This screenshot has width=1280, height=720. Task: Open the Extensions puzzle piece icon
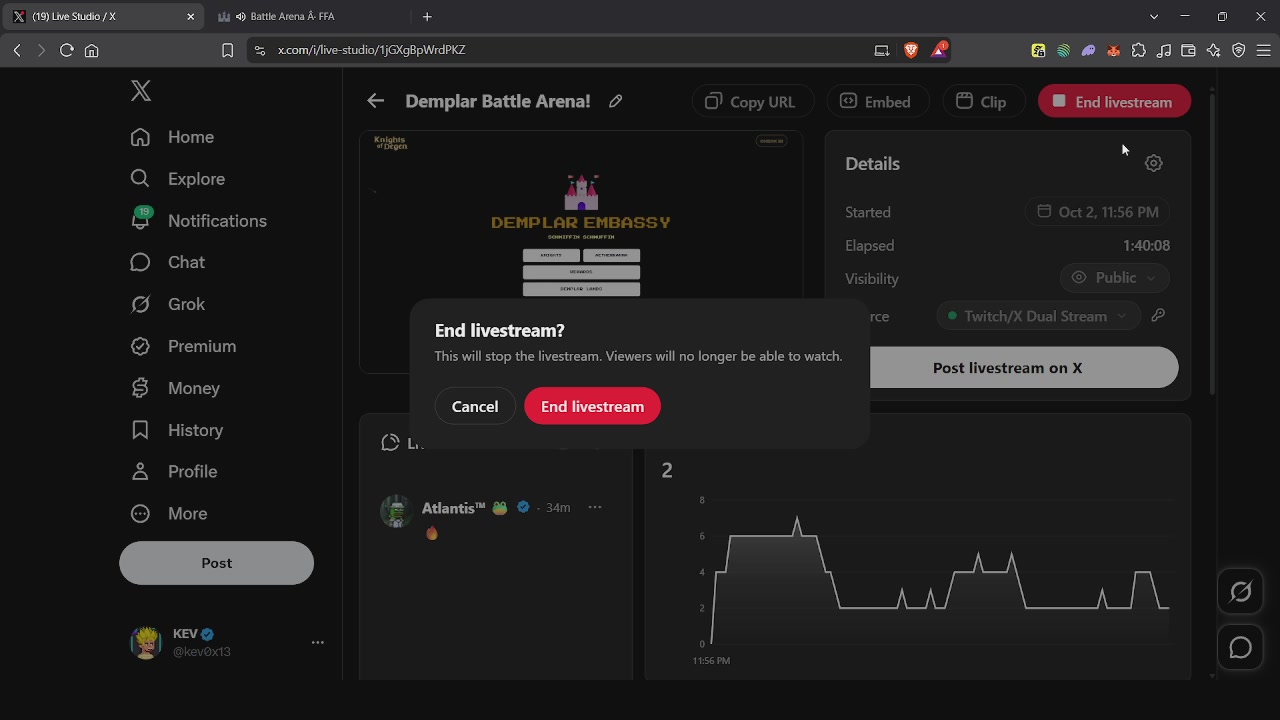click(1139, 50)
